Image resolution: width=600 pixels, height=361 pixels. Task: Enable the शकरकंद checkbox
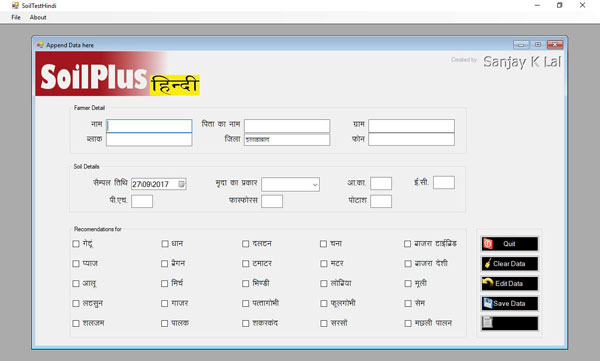246,323
